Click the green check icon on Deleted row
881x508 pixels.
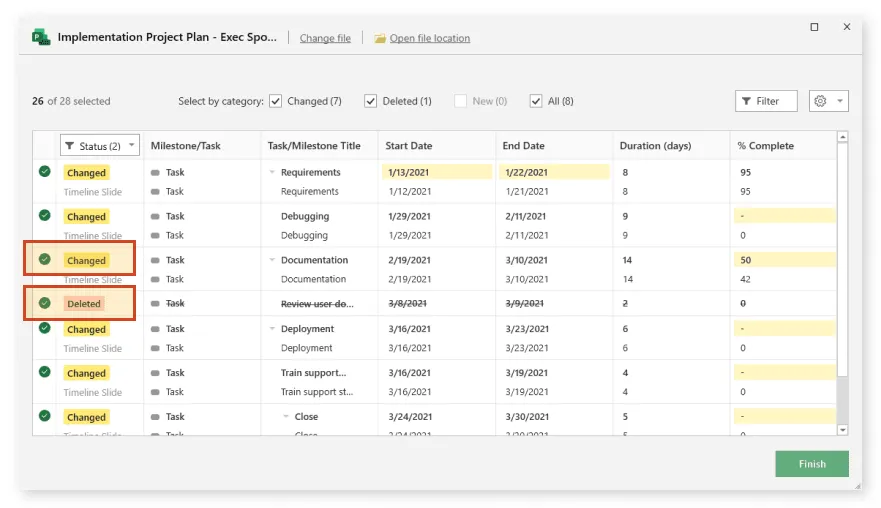point(44,303)
